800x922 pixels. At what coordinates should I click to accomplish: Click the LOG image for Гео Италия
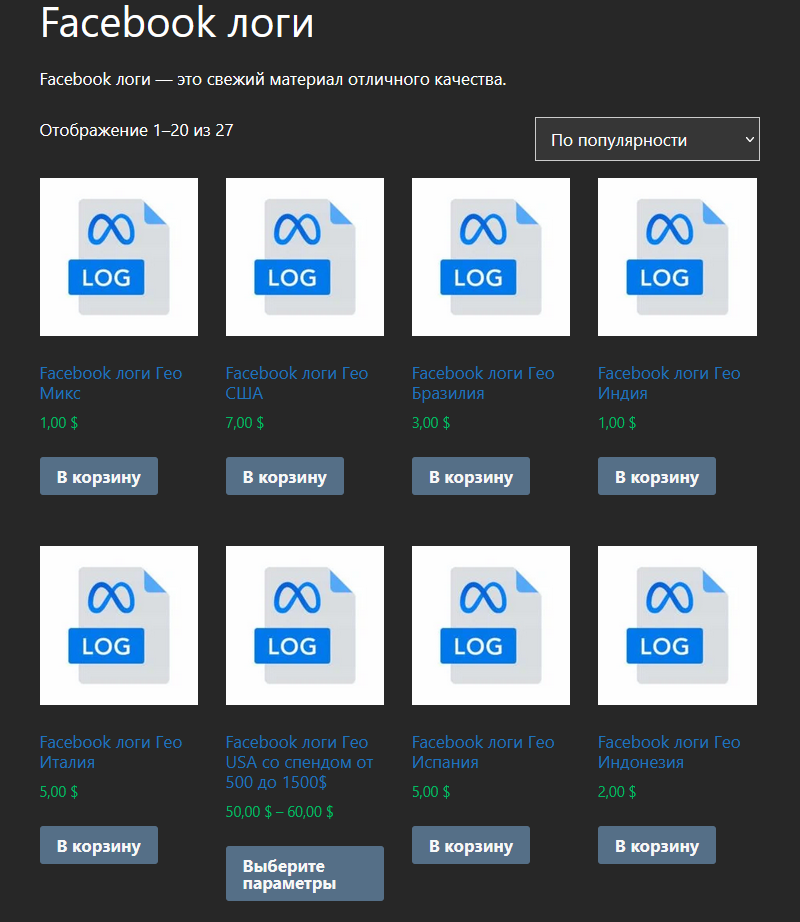click(119, 626)
